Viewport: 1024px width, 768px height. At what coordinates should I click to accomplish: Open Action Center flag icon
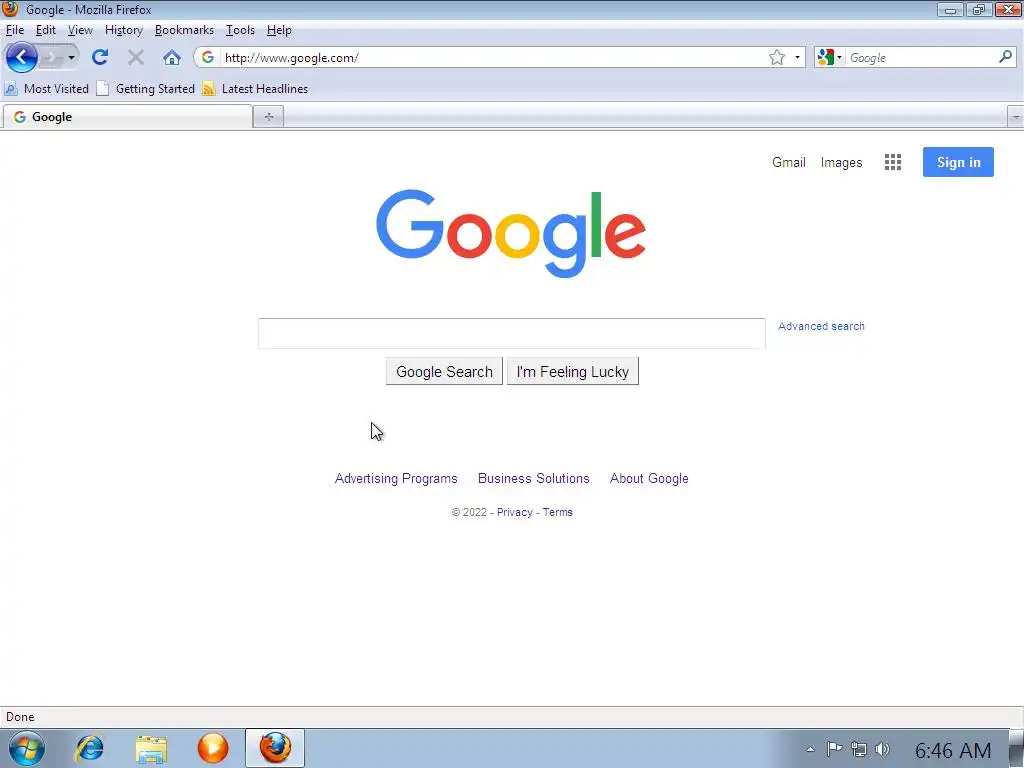click(x=834, y=749)
